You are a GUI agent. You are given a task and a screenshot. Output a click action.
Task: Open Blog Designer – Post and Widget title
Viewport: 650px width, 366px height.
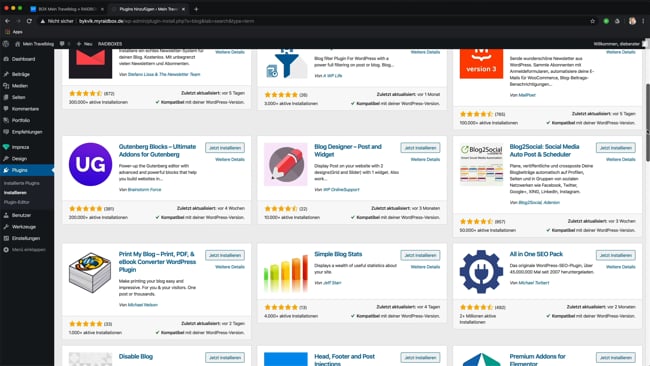347,150
